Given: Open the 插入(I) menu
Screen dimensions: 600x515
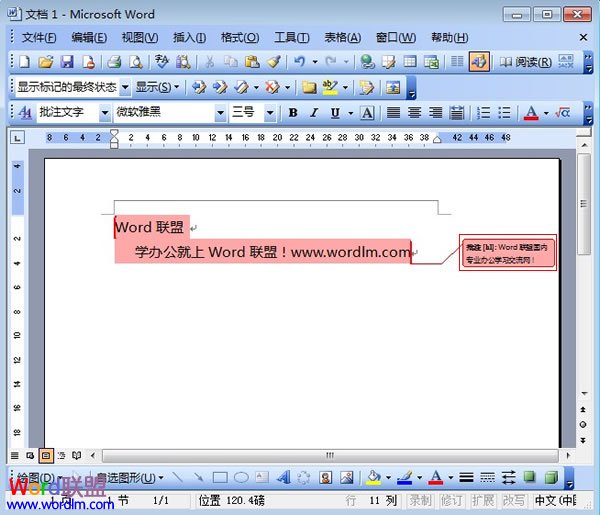Looking at the screenshot, I should point(189,37).
